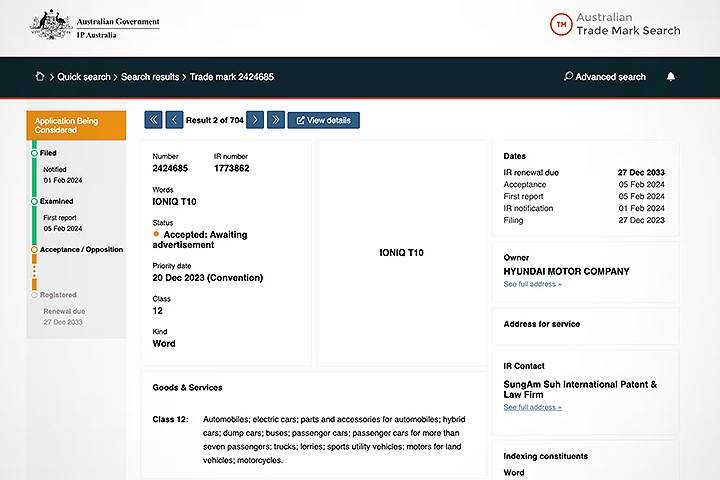Open the notifications bell icon
Screen dimensions: 720x480
click(671, 77)
